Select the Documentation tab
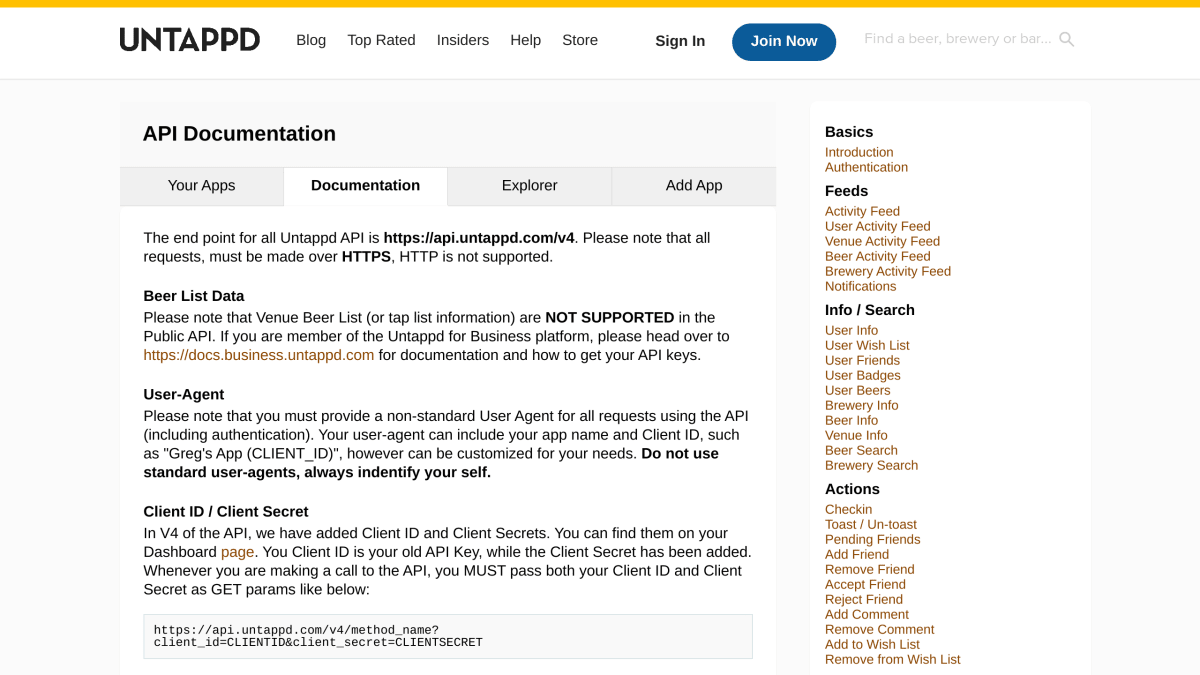1200x675 pixels. tap(366, 186)
